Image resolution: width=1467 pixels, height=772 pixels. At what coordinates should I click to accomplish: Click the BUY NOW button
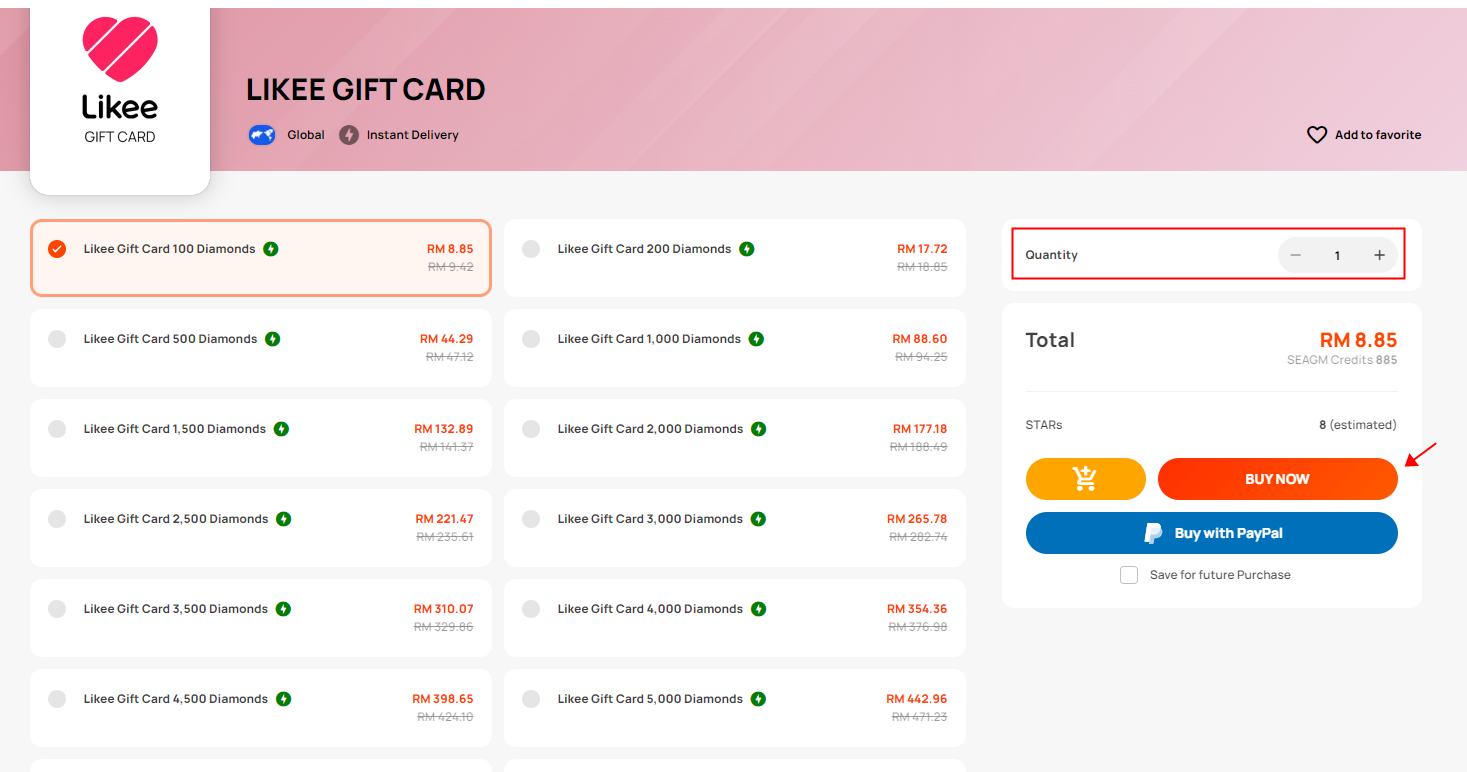click(x=1278, y=479)
